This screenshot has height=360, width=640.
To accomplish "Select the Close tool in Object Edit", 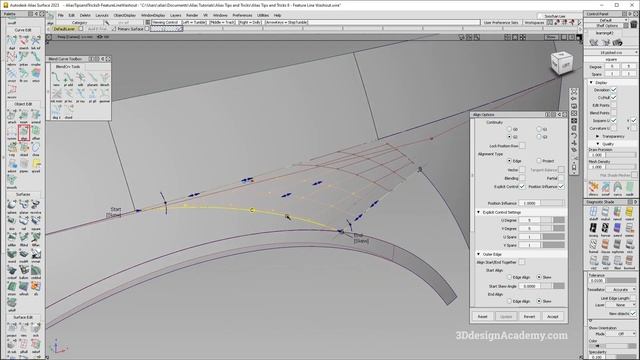I will (36, 149).
